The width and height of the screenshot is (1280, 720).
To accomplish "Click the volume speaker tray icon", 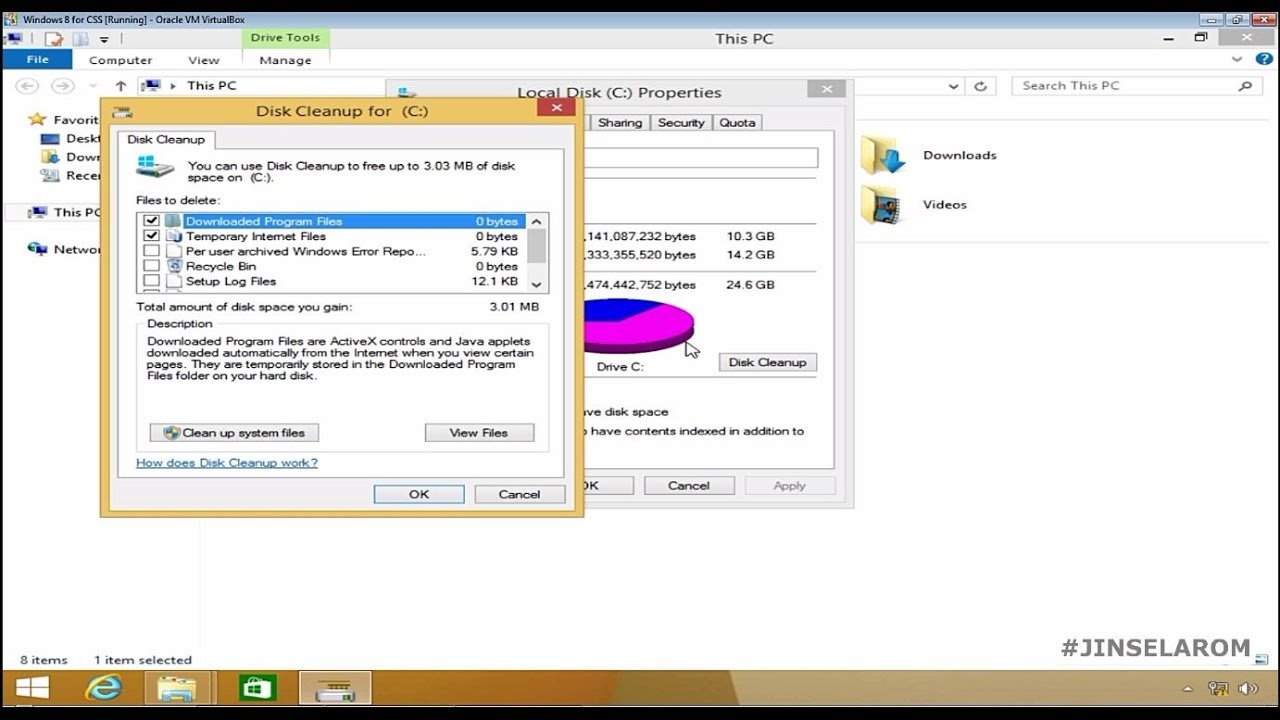I will [x=1247, y=688].
